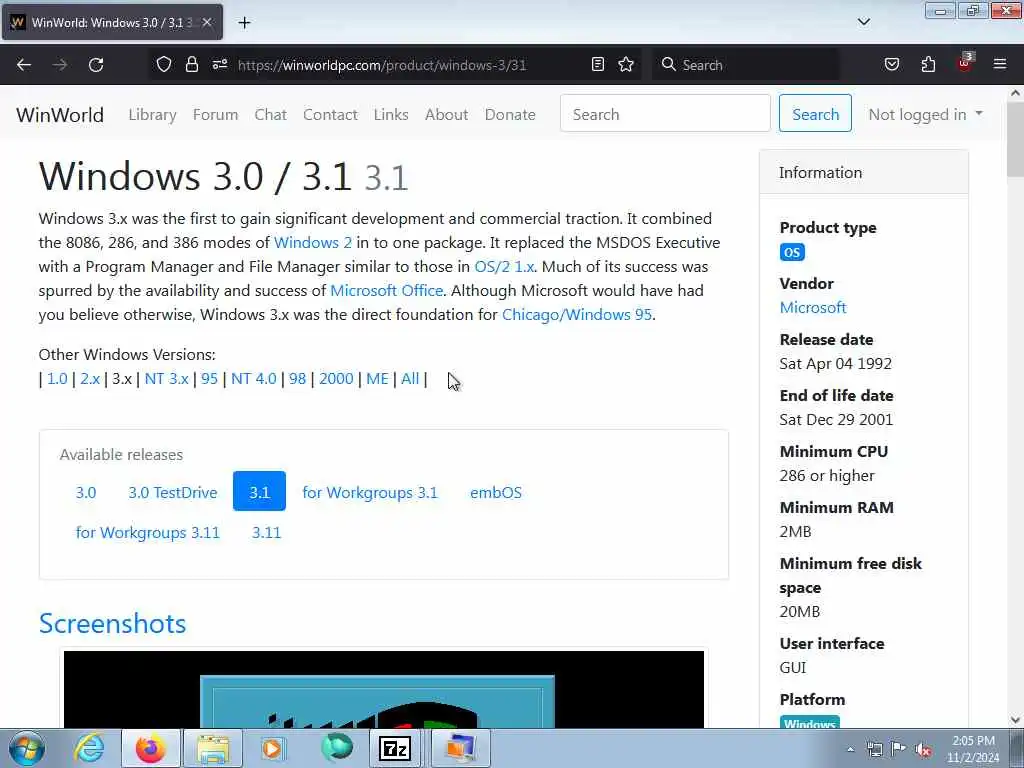This screenshot has width=1024, height=768.
Task: Open the NT 4.0 version link
Action: (253, 379)
